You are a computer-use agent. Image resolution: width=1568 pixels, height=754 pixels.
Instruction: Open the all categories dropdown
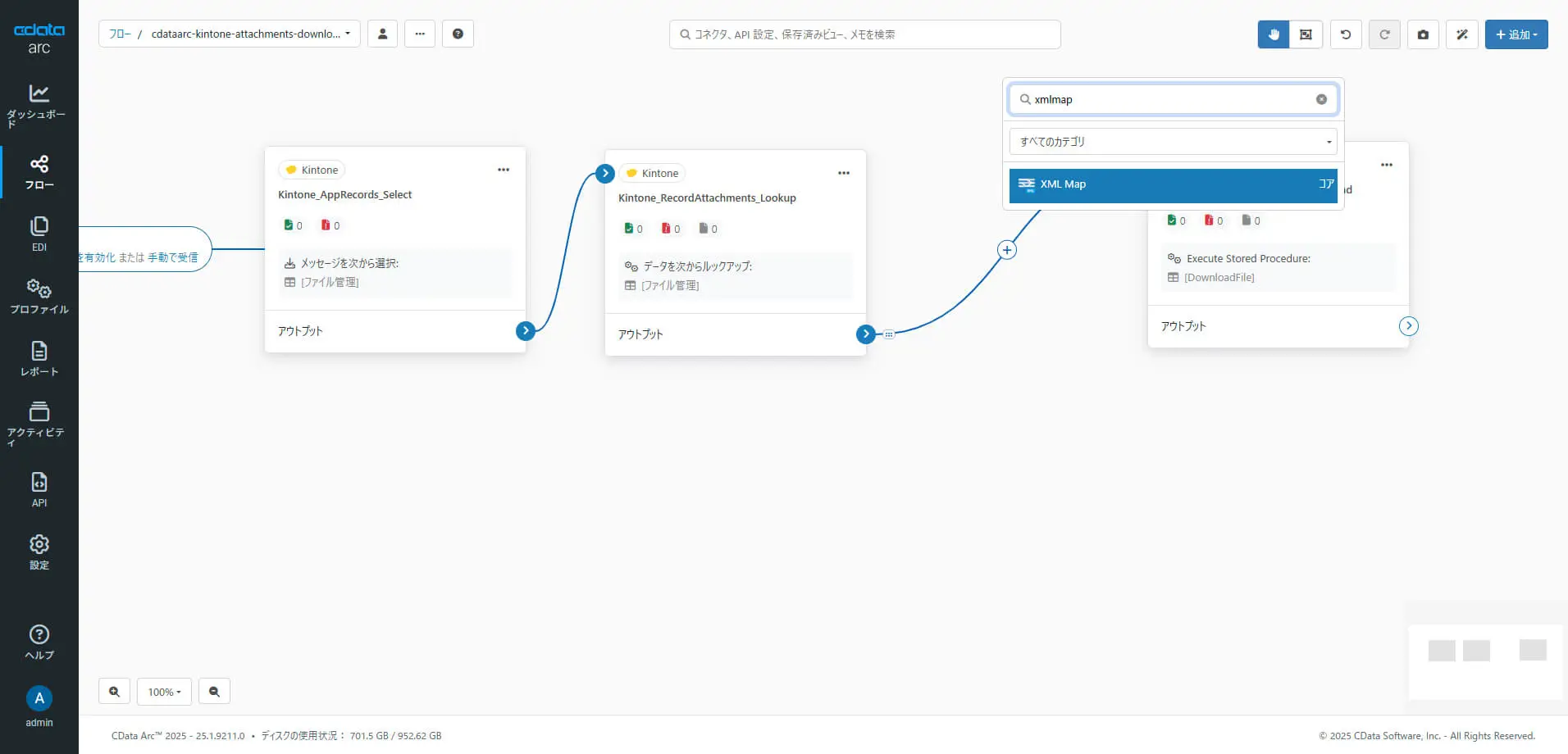(1173, 142)
